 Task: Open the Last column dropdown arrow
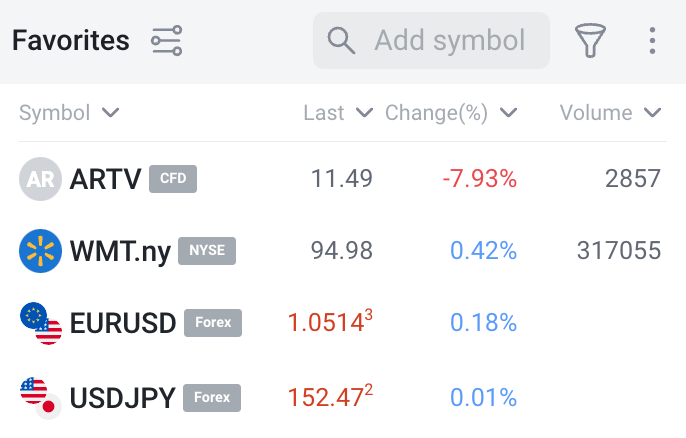364,113
